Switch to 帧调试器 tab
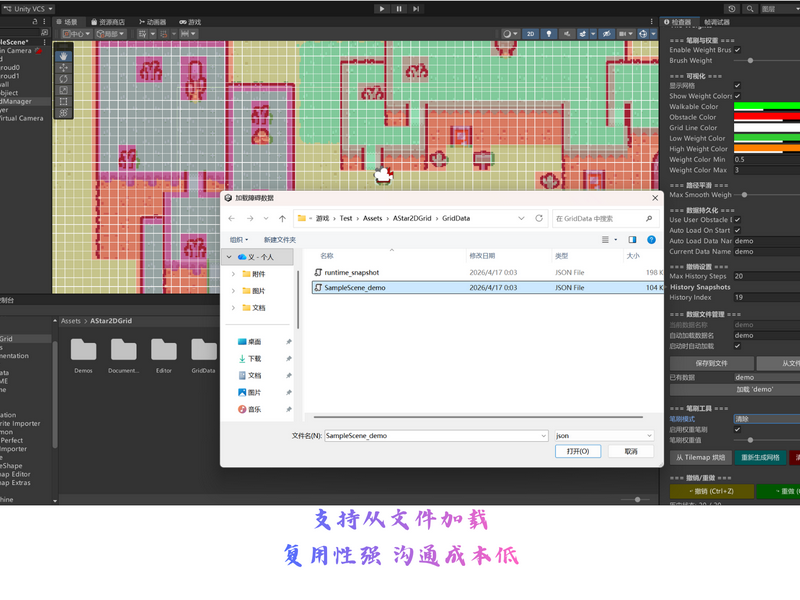This screenshot has width=800, height=600. point(717,22)
